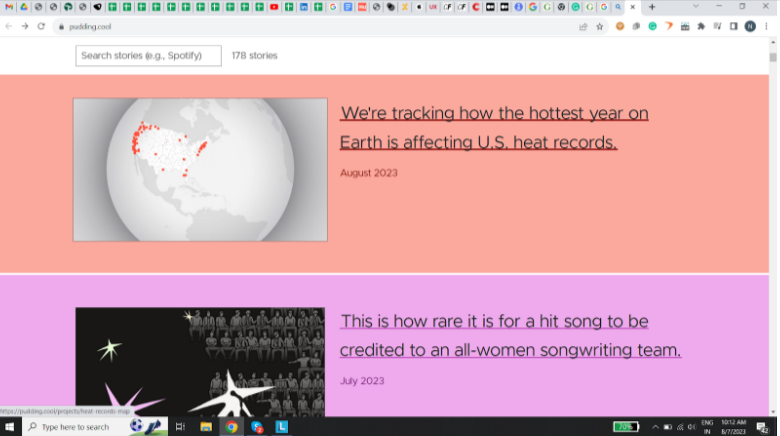Open the volume speaker tray icon

[692, 427]
